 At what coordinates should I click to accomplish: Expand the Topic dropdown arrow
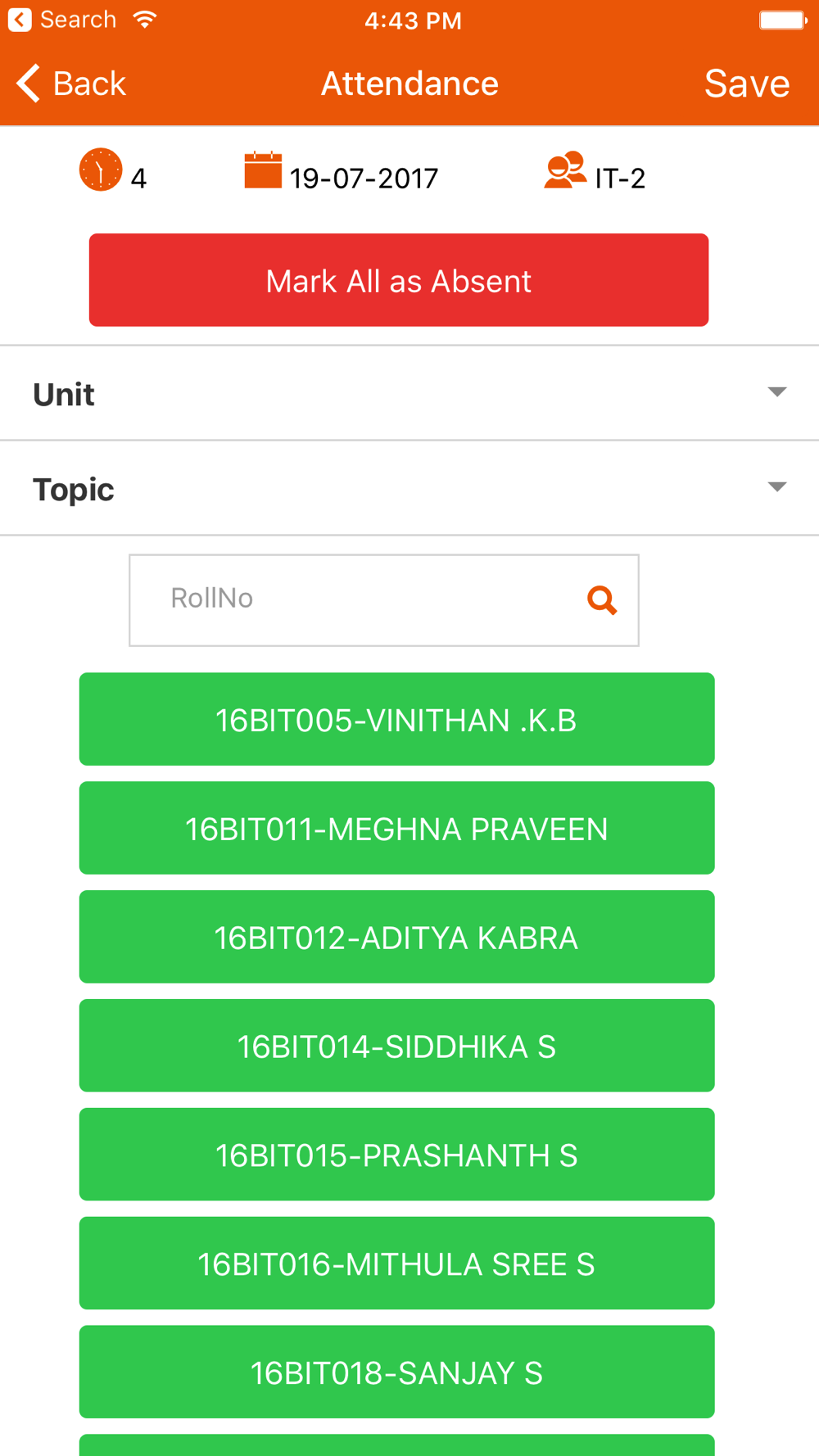(777, 487)
